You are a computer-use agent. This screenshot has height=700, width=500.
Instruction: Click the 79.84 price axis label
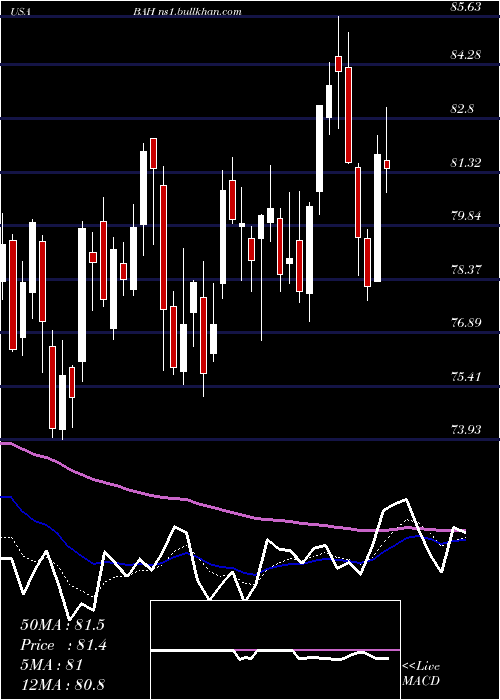tap(466, 216)
